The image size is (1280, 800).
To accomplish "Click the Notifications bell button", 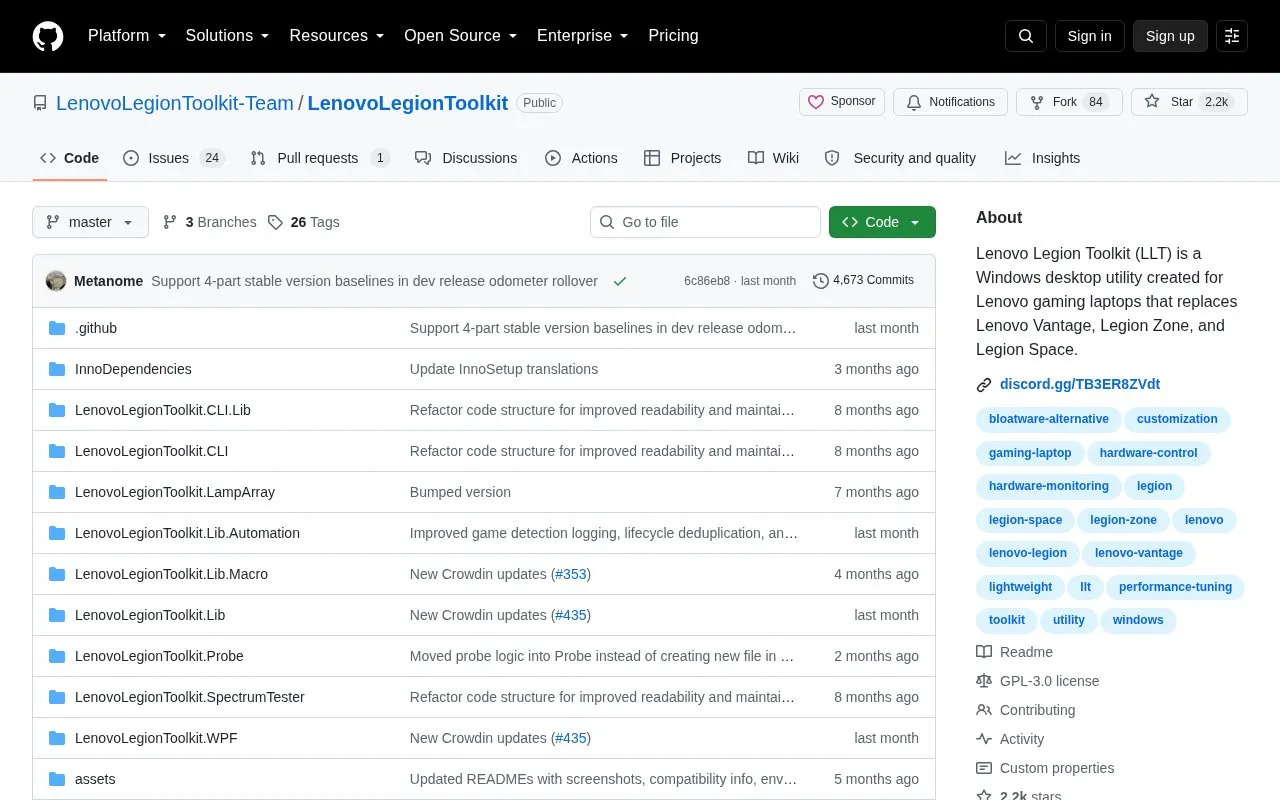I will pyautogui.click(x=951, y=102).
